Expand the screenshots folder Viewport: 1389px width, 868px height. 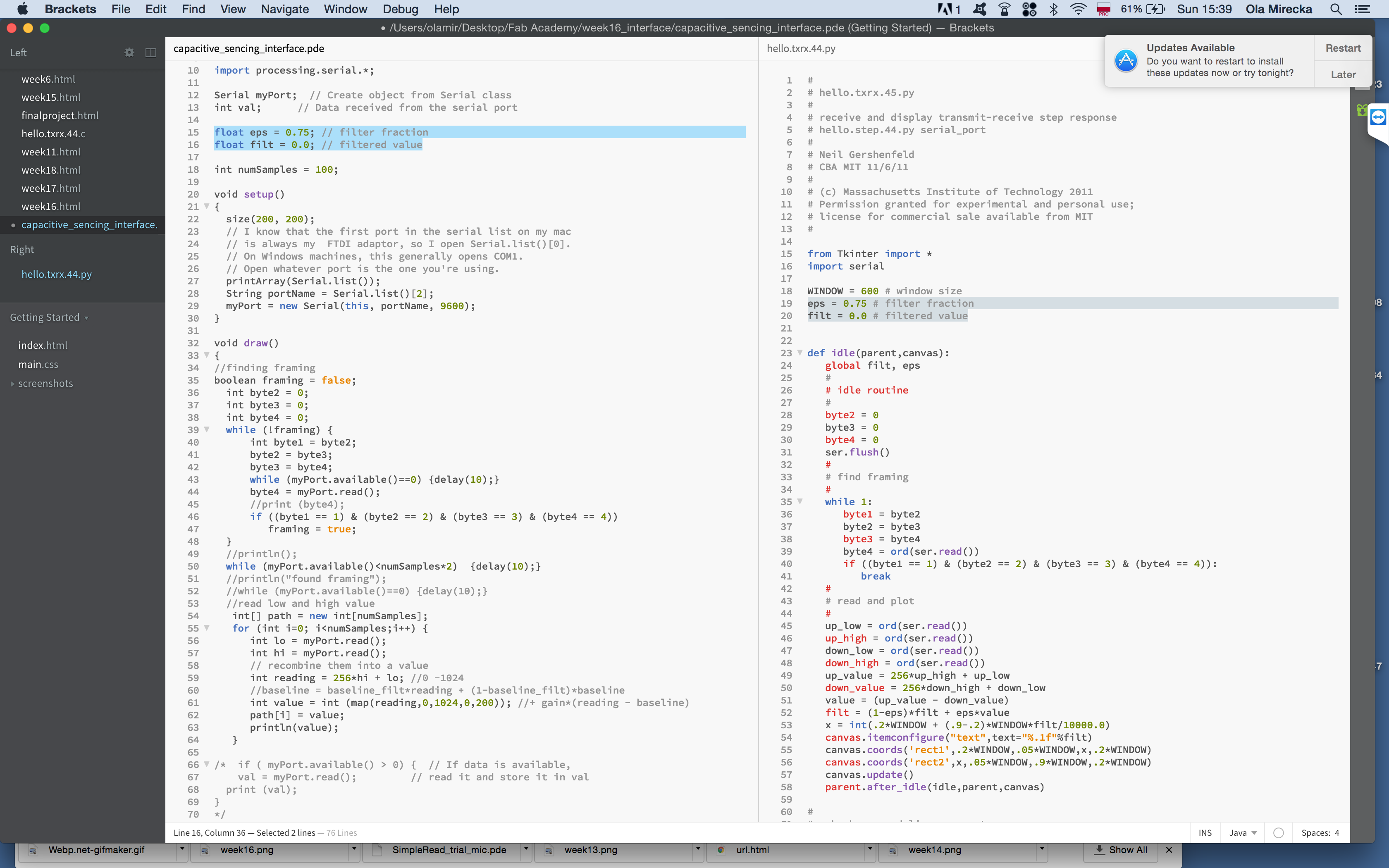[13, 384]
